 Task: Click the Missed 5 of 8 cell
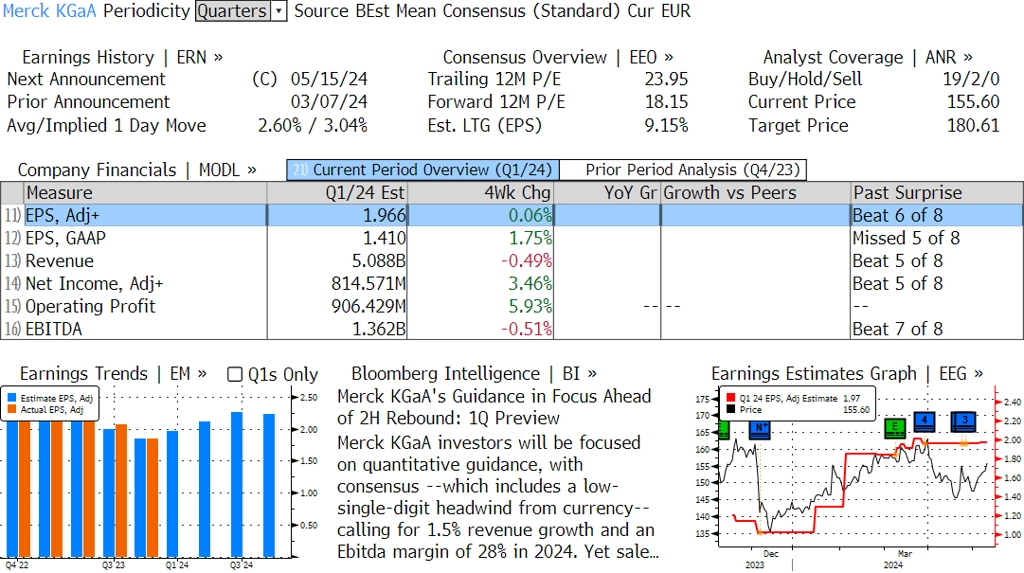[x=906, y=238]
